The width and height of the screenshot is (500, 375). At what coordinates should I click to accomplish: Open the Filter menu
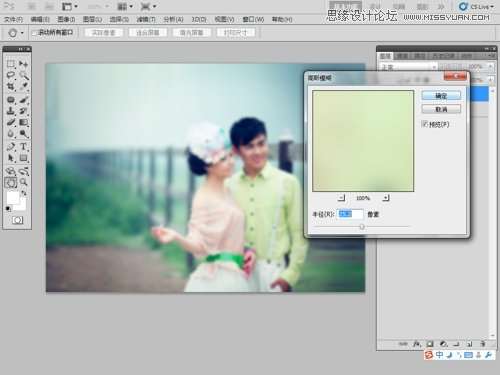[x=146, y=19]
